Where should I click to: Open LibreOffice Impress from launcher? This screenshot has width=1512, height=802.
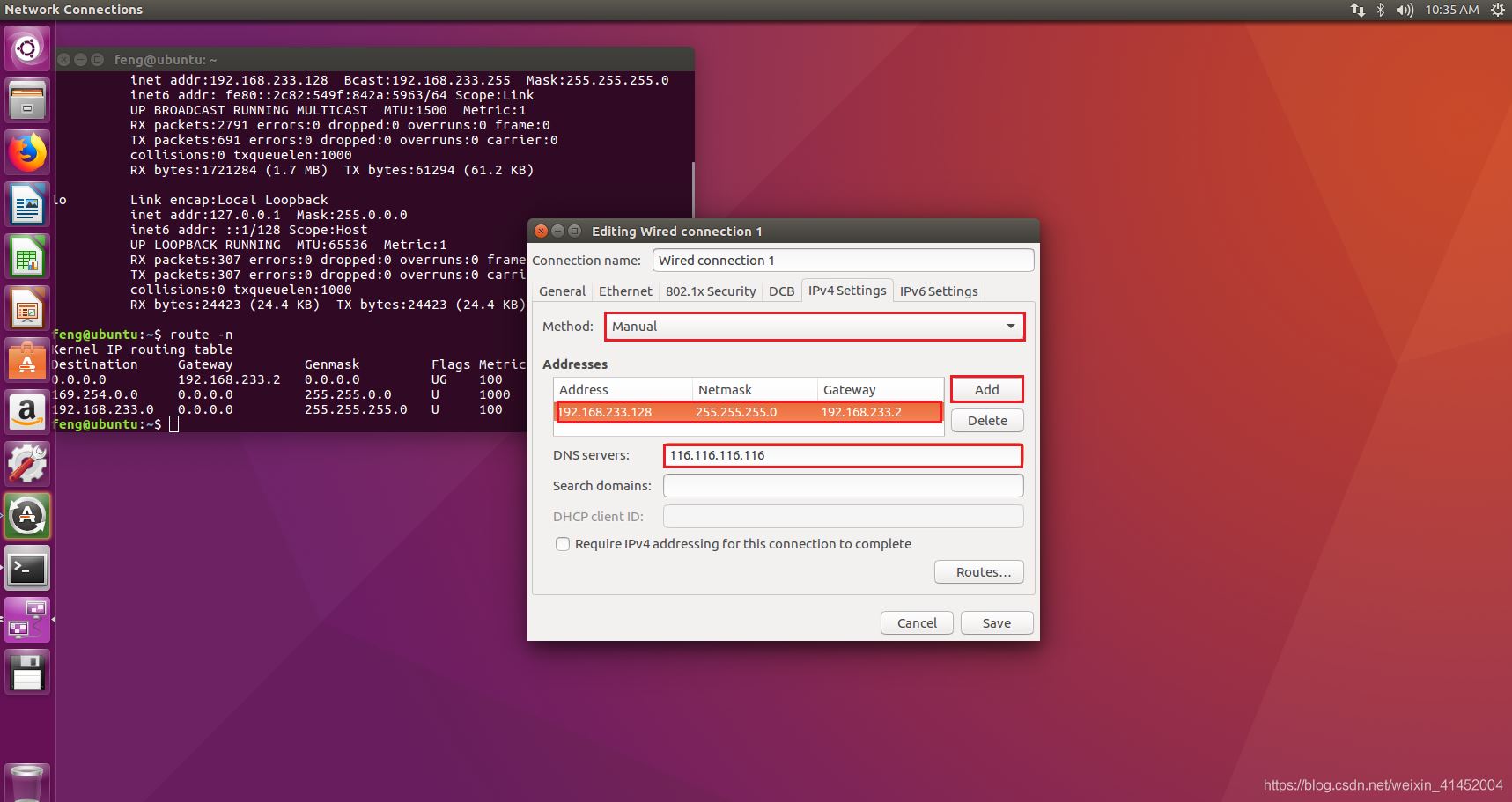(27, 309)
